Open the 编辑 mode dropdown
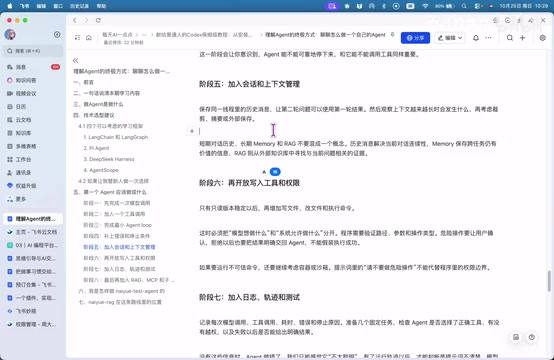The image size is (554, 360). 450,38
